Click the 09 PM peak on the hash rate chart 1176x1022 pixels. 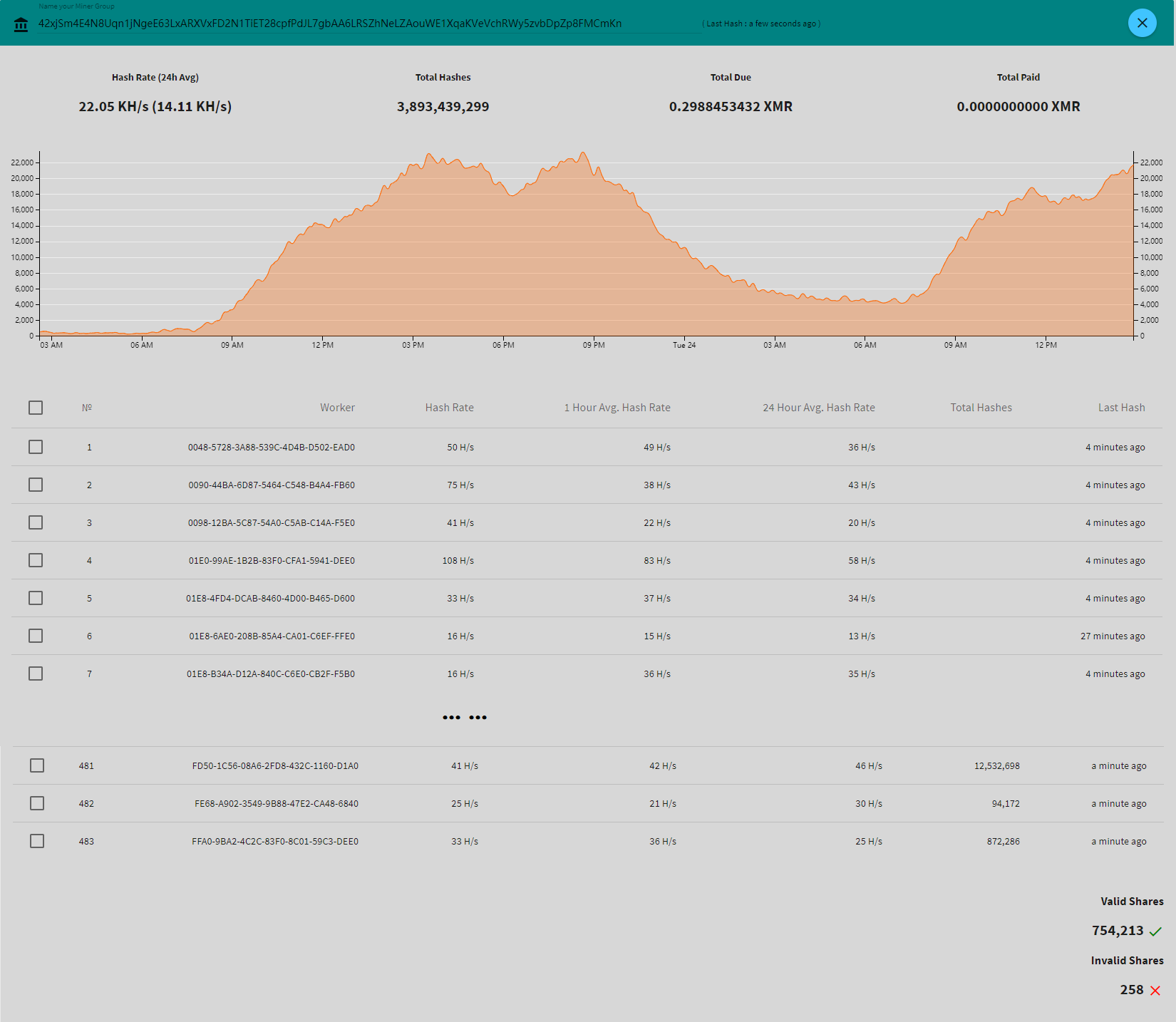click(x=584, y=154)
